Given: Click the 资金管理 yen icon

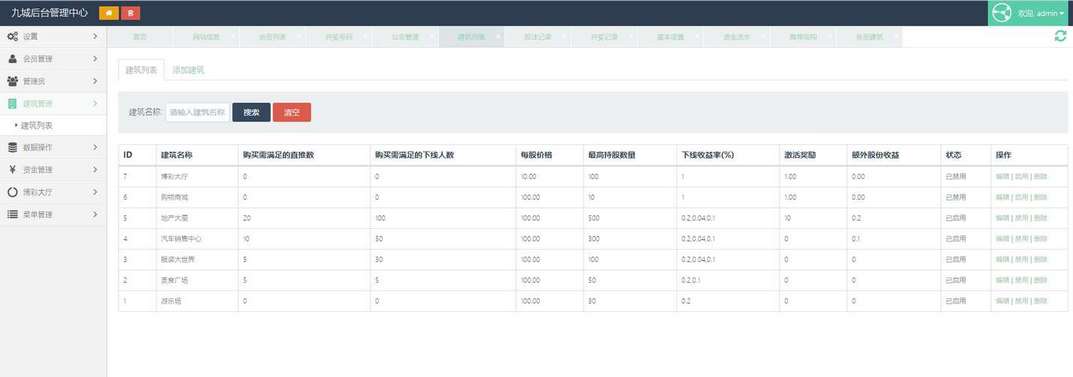Looking at the screenshot, I should tap(12, 170).
